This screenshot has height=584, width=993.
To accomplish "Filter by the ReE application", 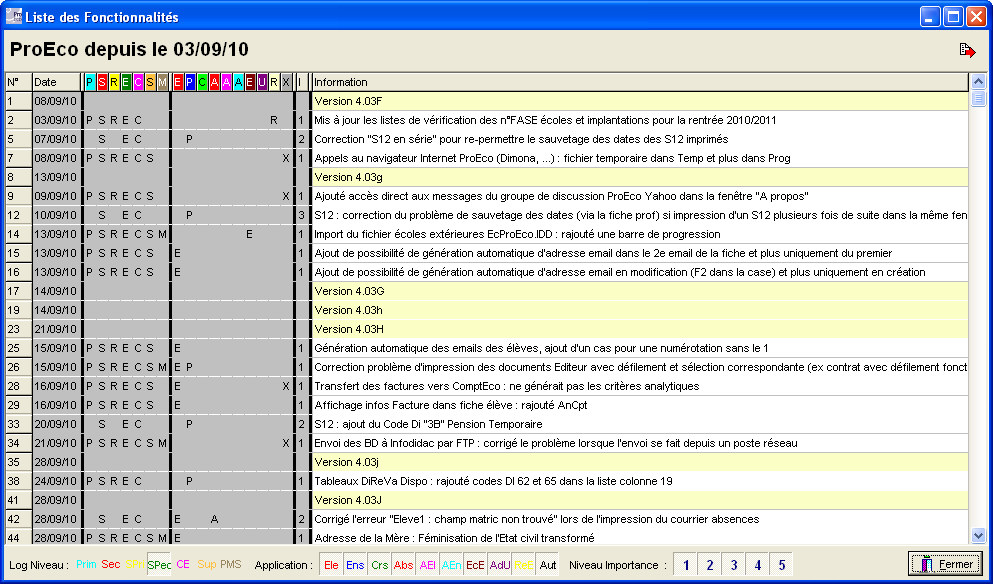I will [x=524, y=565].
